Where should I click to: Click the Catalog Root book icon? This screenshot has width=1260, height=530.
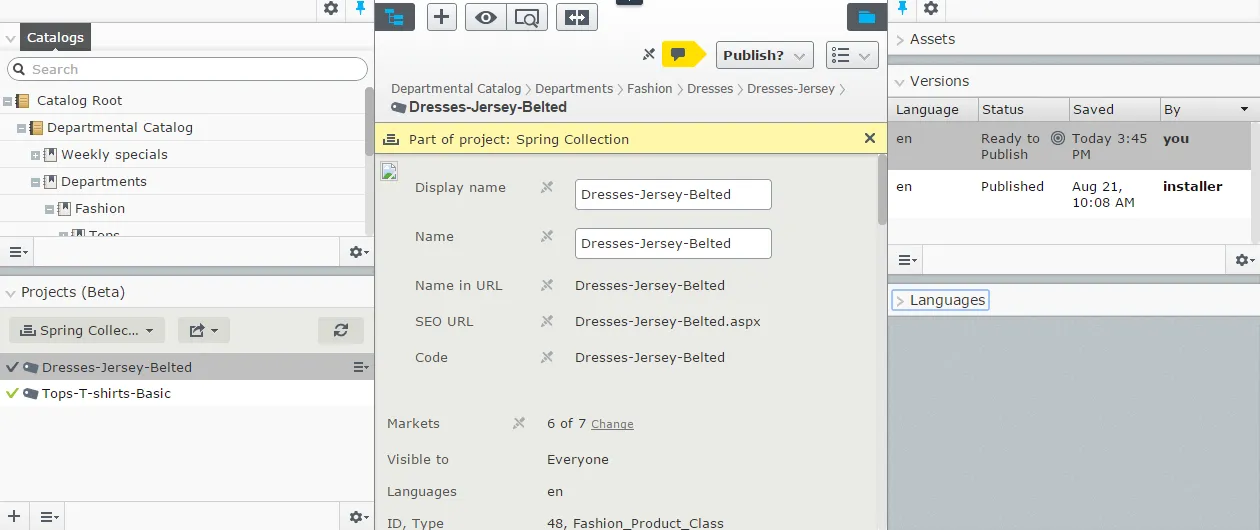(x=23, y=100)
